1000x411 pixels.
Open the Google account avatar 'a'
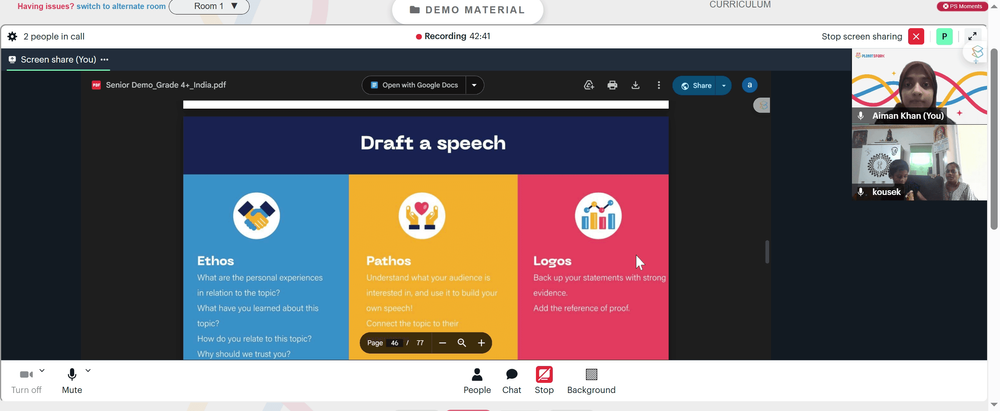749,85
